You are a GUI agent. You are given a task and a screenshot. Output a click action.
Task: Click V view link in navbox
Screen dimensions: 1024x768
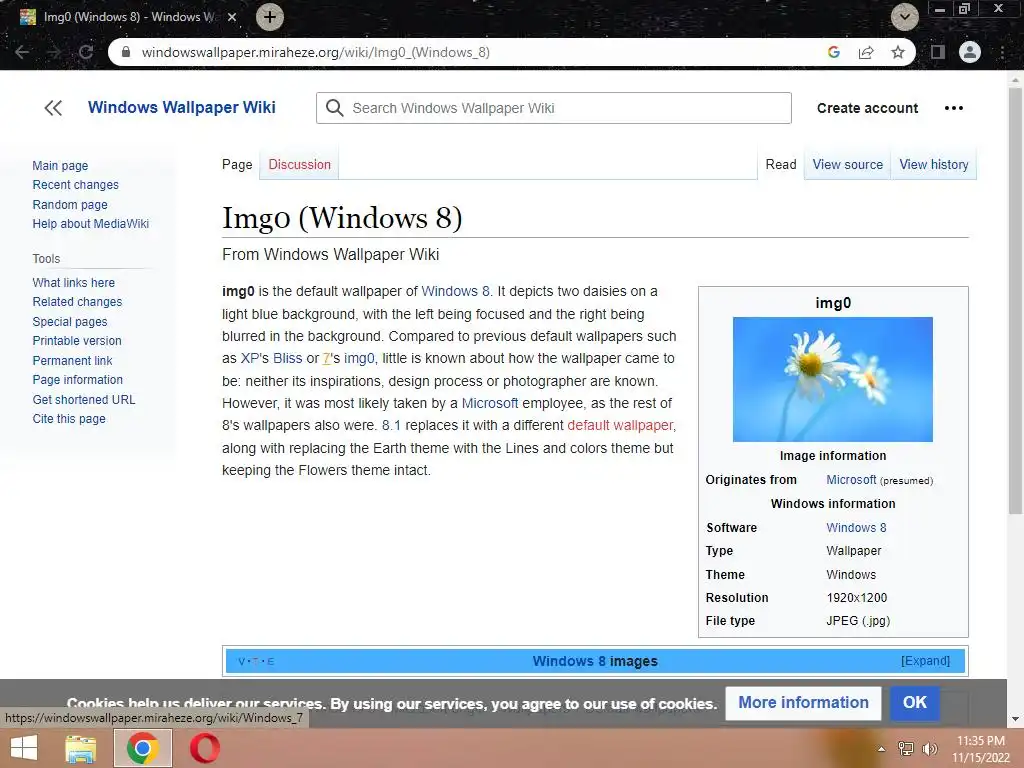click(x=241, y=662)
